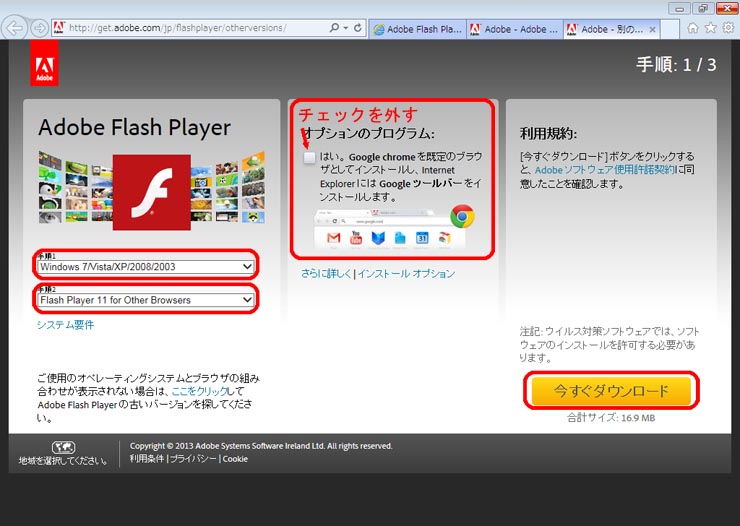Close the active Adobe - 別の... tab
The height and width of the screenshot is (526, 740).
pyautogui.click(x=652, y=29)
